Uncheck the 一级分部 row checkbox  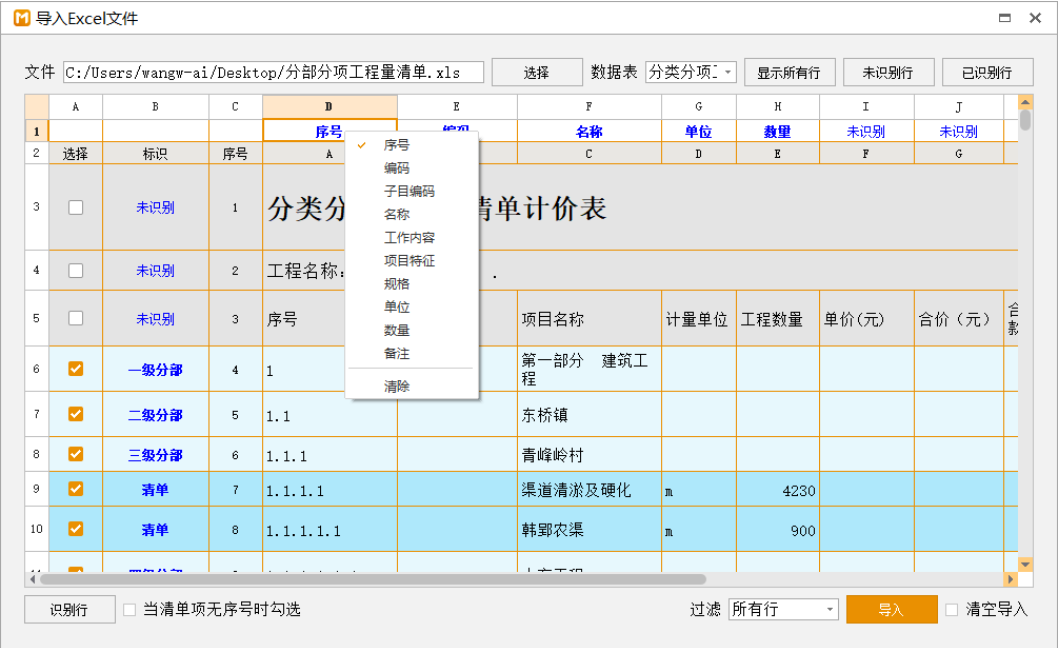[76, 369]
